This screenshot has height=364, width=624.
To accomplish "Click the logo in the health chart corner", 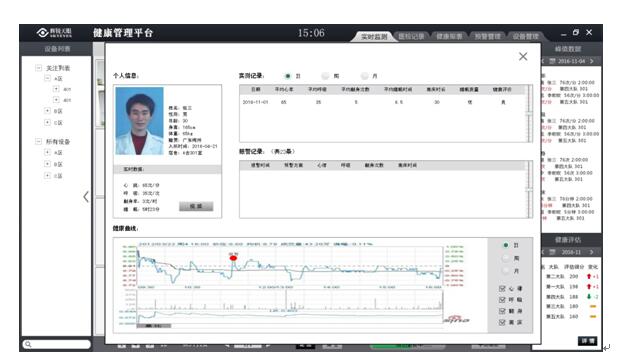I will 456,319.
